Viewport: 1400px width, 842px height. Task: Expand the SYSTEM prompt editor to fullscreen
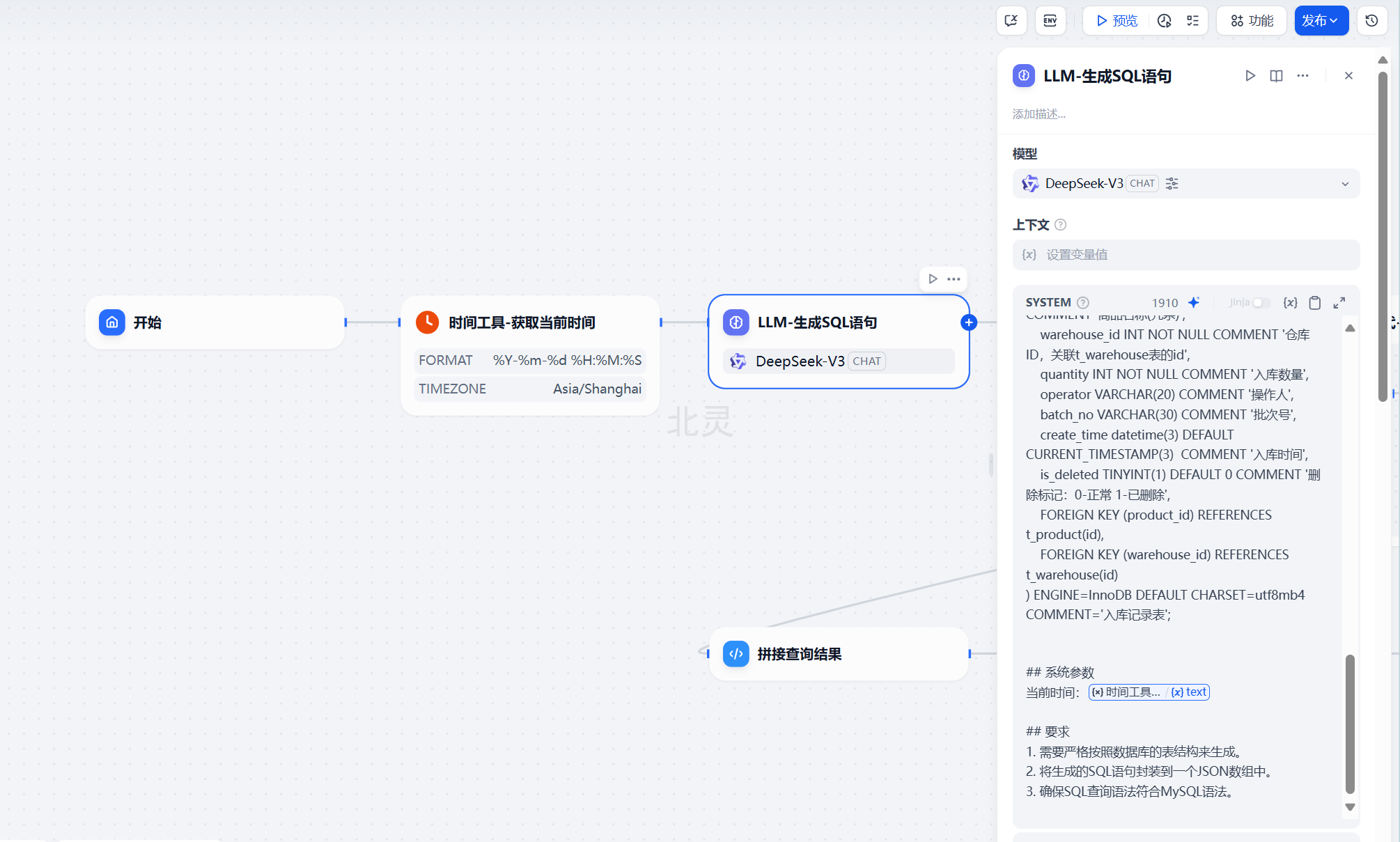1339,302
